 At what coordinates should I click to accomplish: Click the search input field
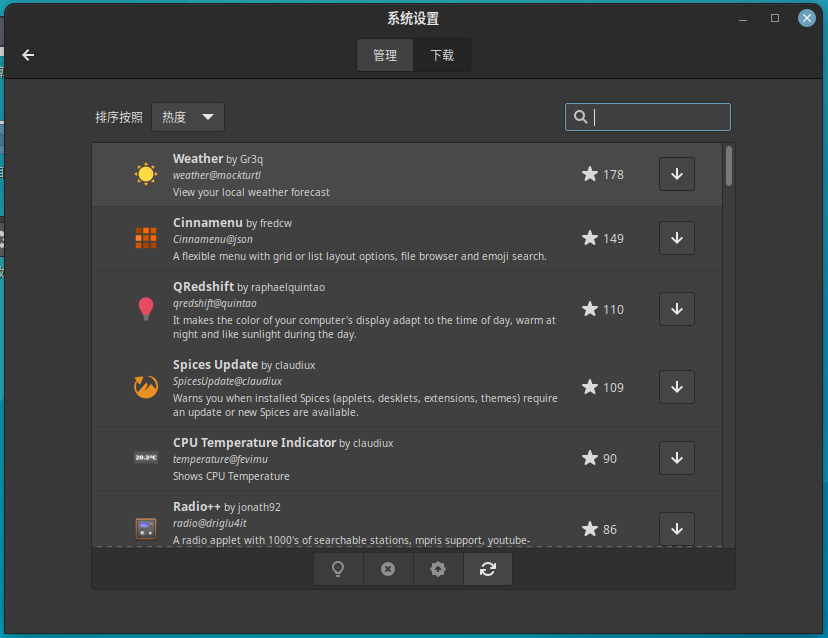tap(658, 117)
